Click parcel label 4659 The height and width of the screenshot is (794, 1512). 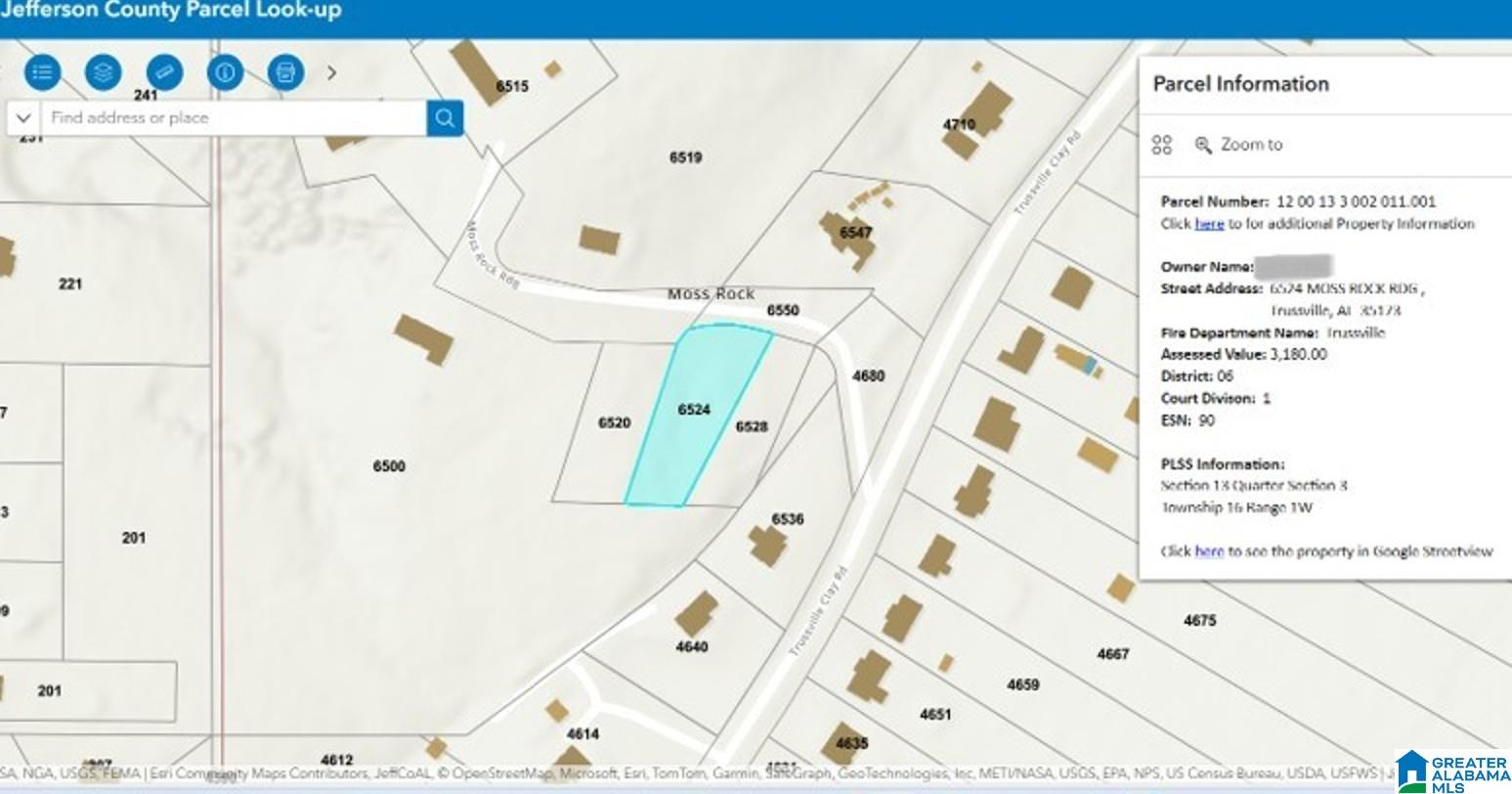[x=1023, y=684]
